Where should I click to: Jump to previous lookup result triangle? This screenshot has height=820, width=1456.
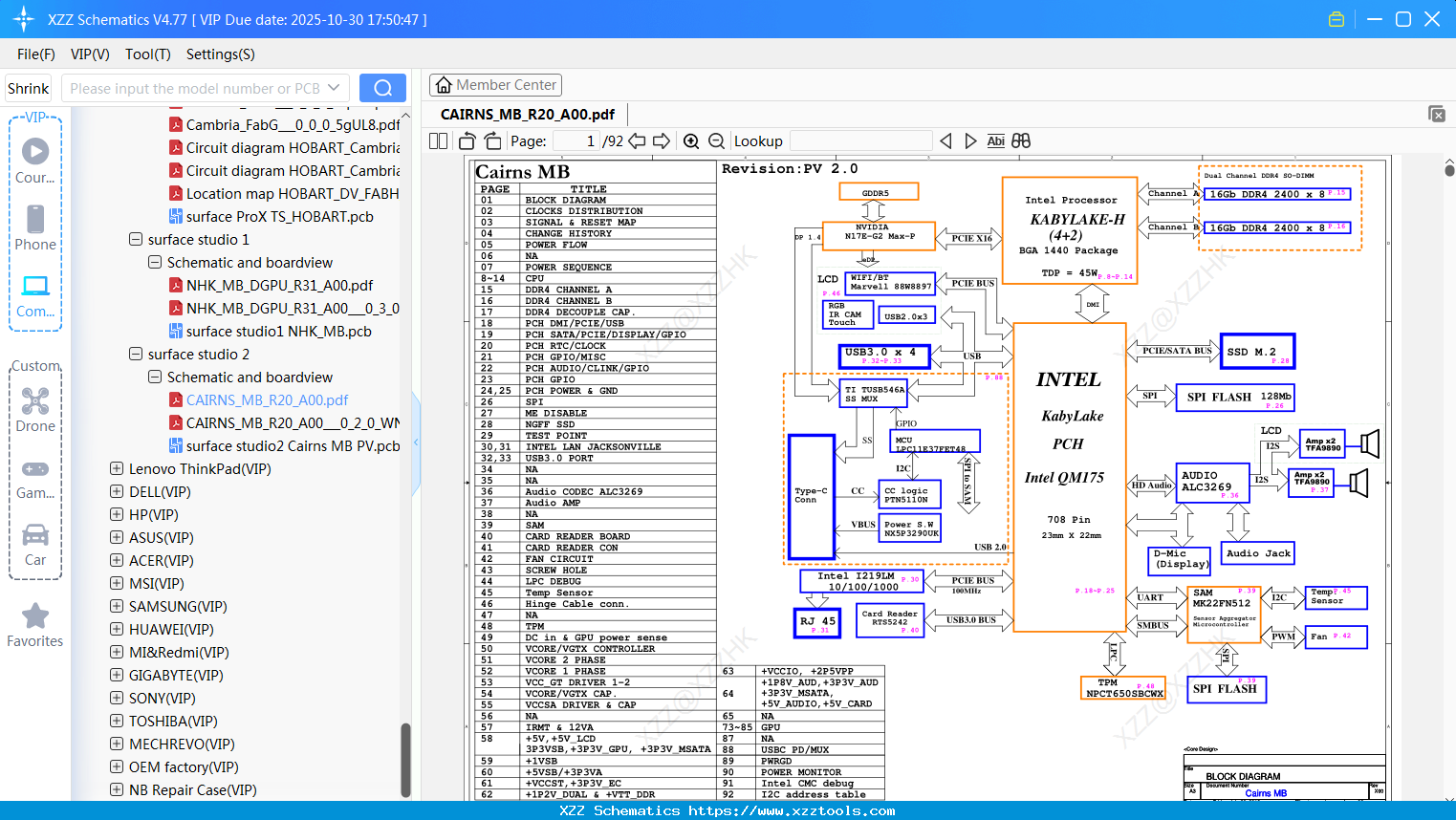pyautogui.click(x=945, y=140)
